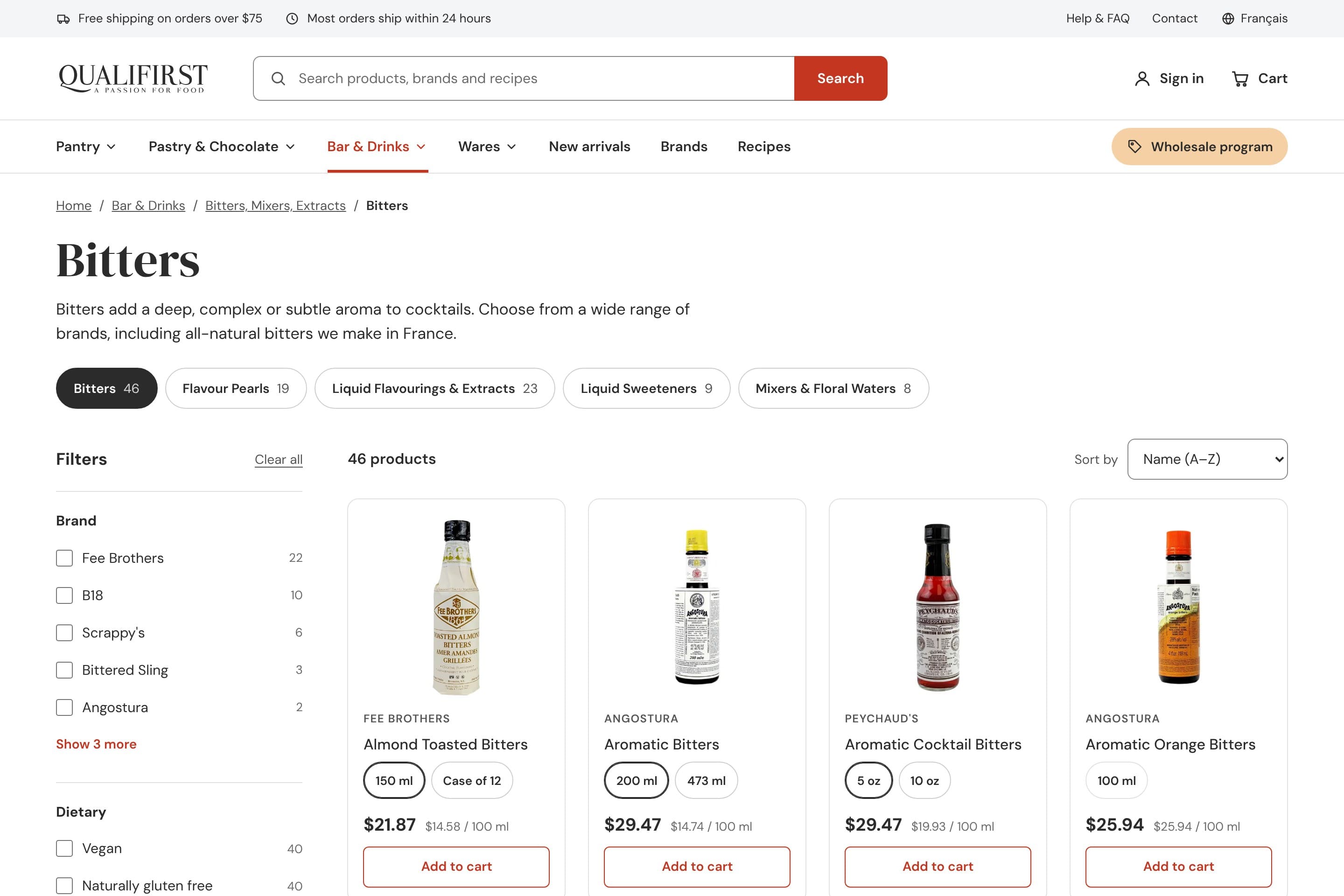Click the red Search button

click(840, 78)
